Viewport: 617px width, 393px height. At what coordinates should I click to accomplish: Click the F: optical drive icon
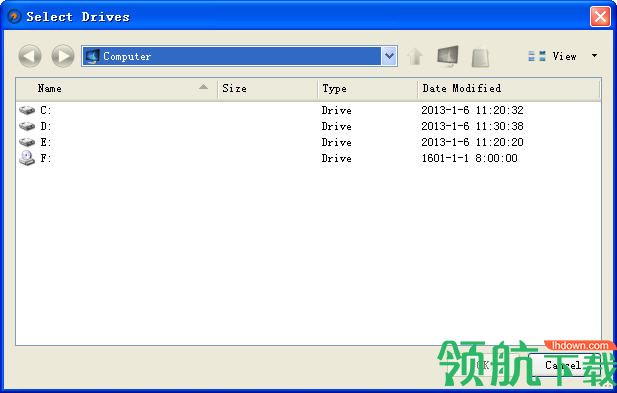coord(27,158)
